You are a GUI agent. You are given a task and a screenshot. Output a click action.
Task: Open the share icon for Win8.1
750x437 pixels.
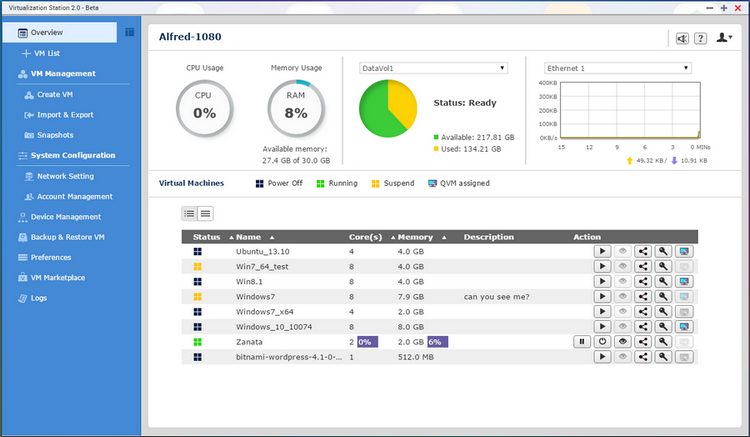[643, 282]
